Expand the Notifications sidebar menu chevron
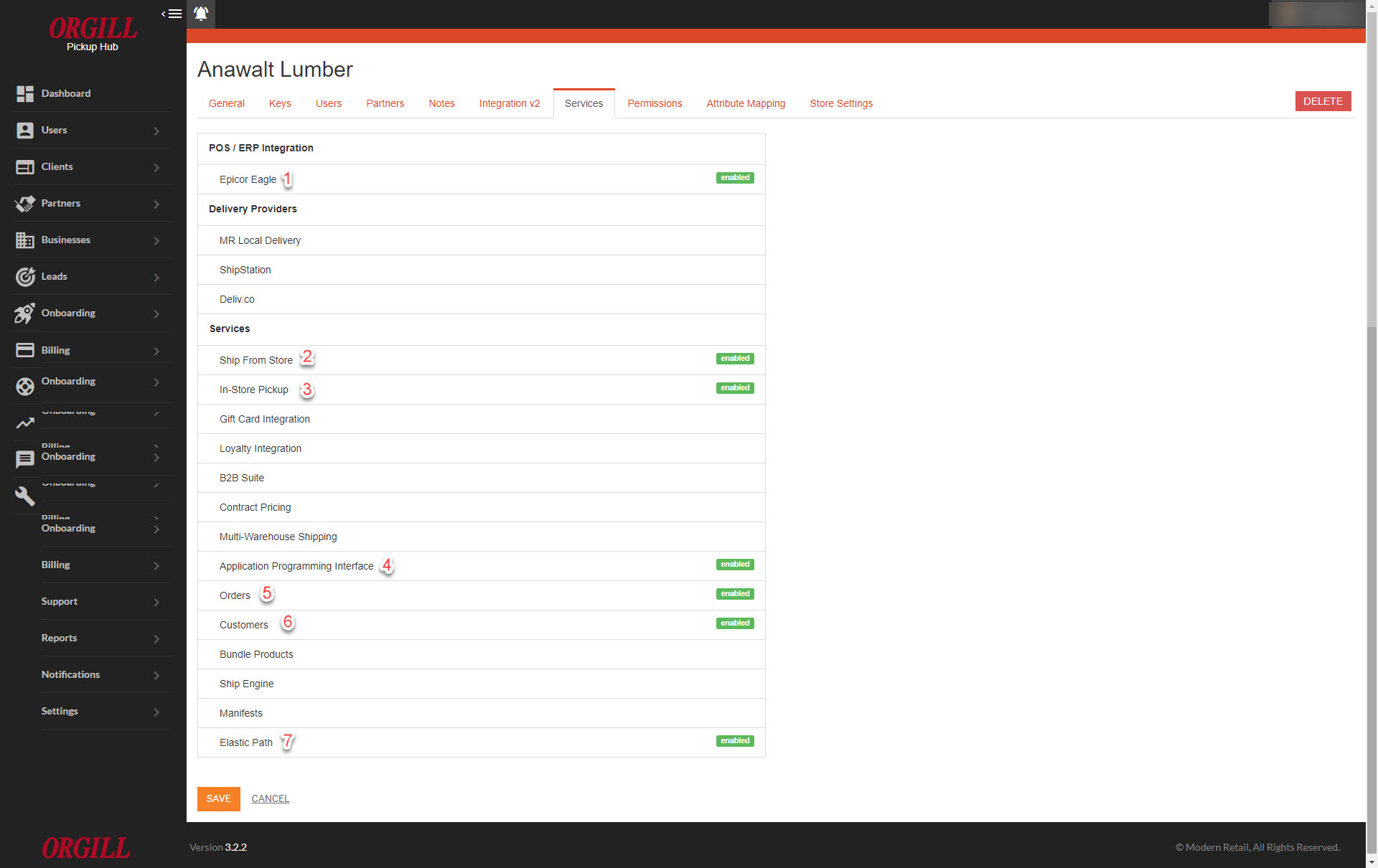1378x868 pixels. (156, 676)
